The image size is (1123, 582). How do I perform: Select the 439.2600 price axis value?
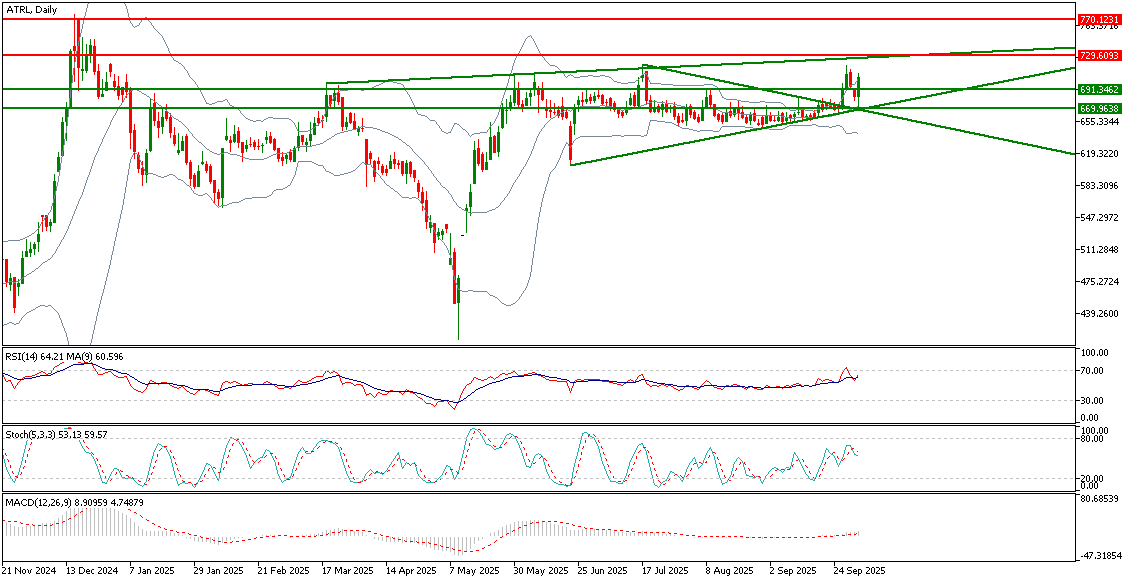(1100, 314)
